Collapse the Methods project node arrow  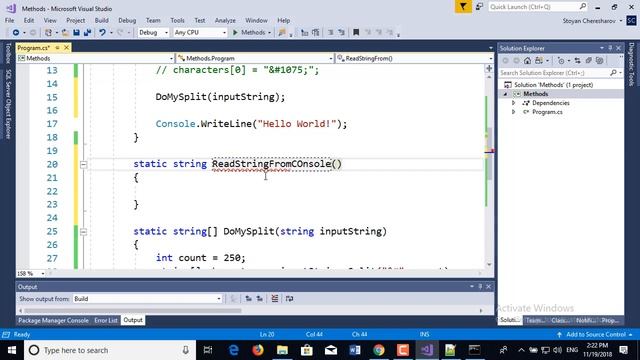[x=505, y=94]
